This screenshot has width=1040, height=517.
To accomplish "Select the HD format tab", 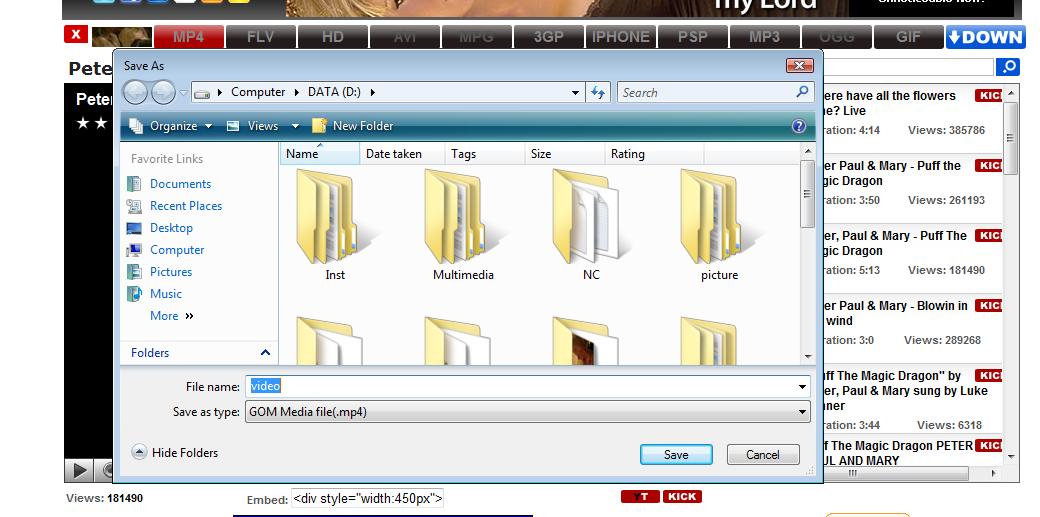I will 332,37.
